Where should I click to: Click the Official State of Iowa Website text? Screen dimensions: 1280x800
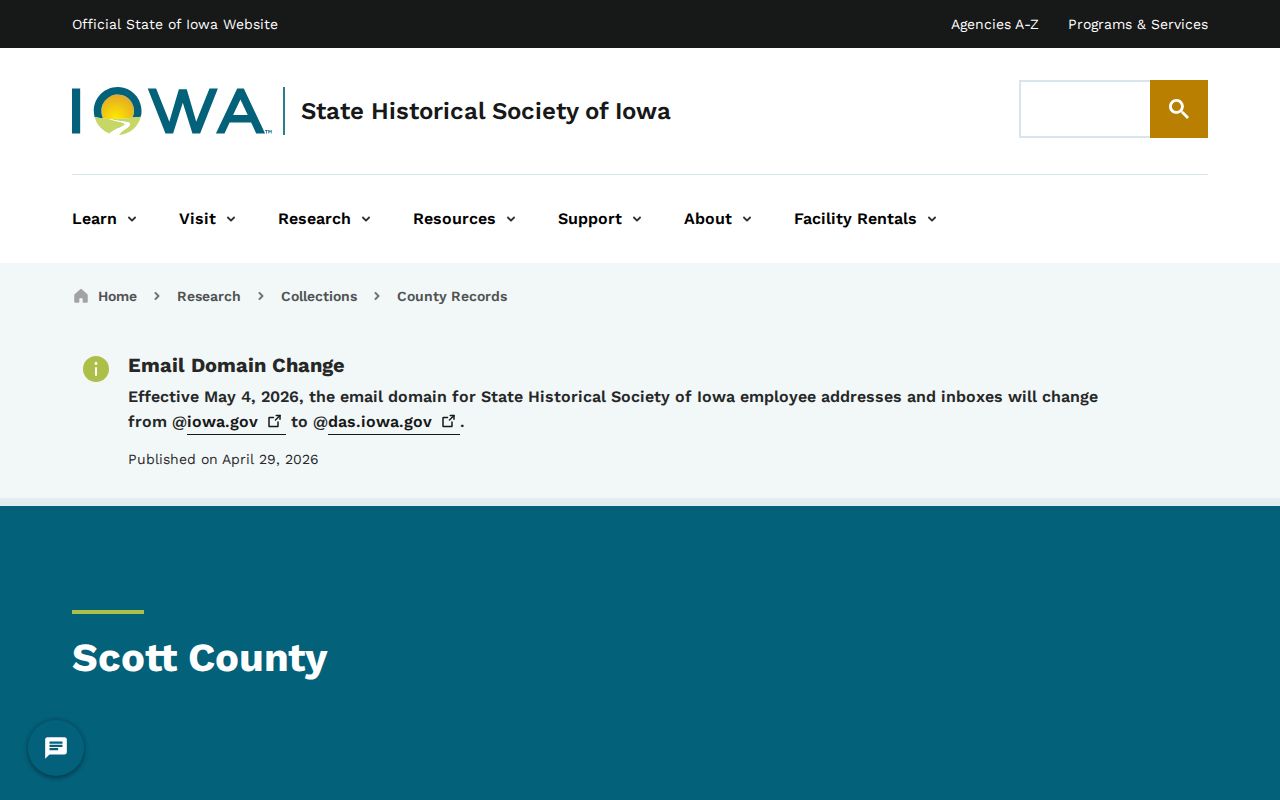(175, 24)
